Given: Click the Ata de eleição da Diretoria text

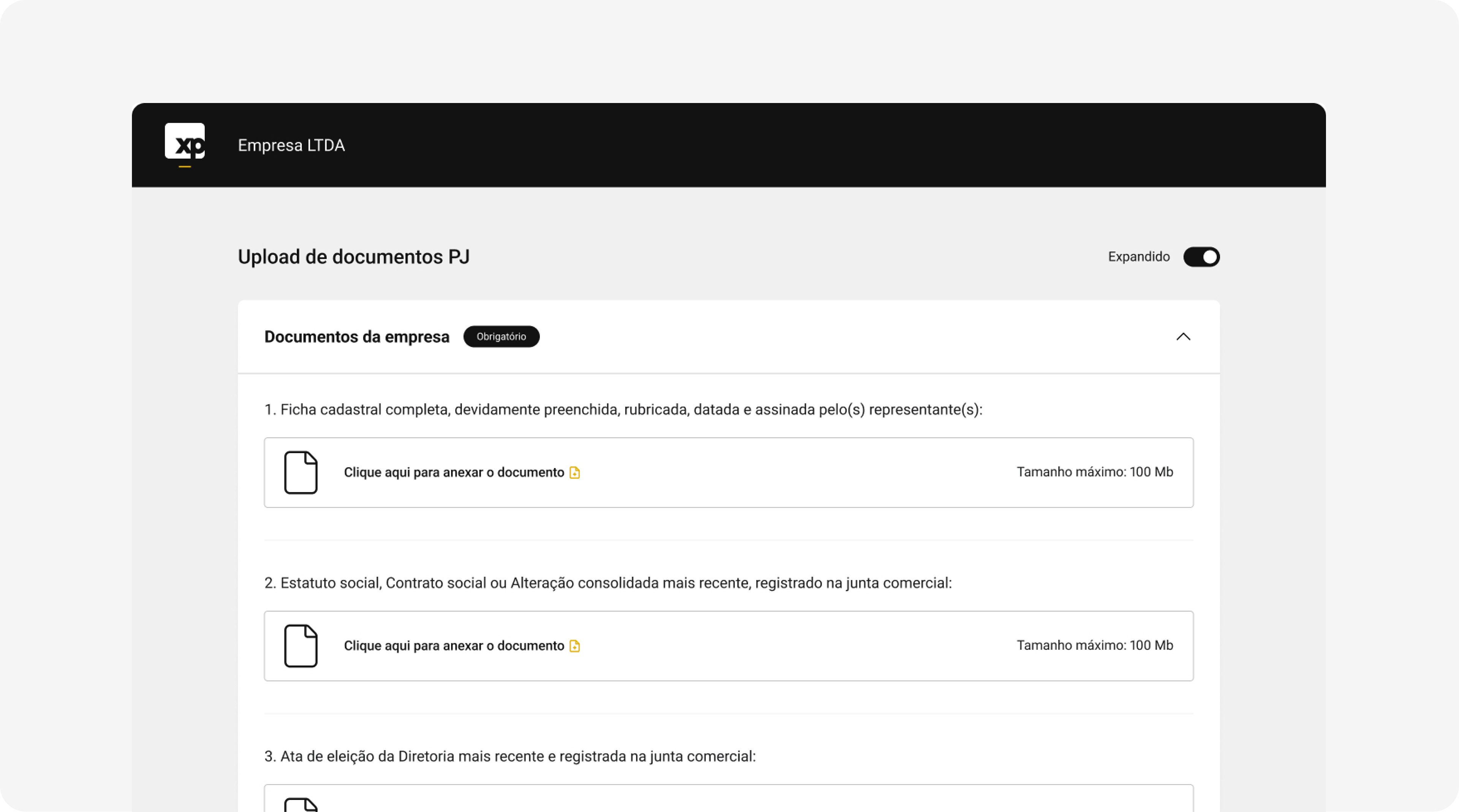Looking at the screenshot, I should (510, 756).
